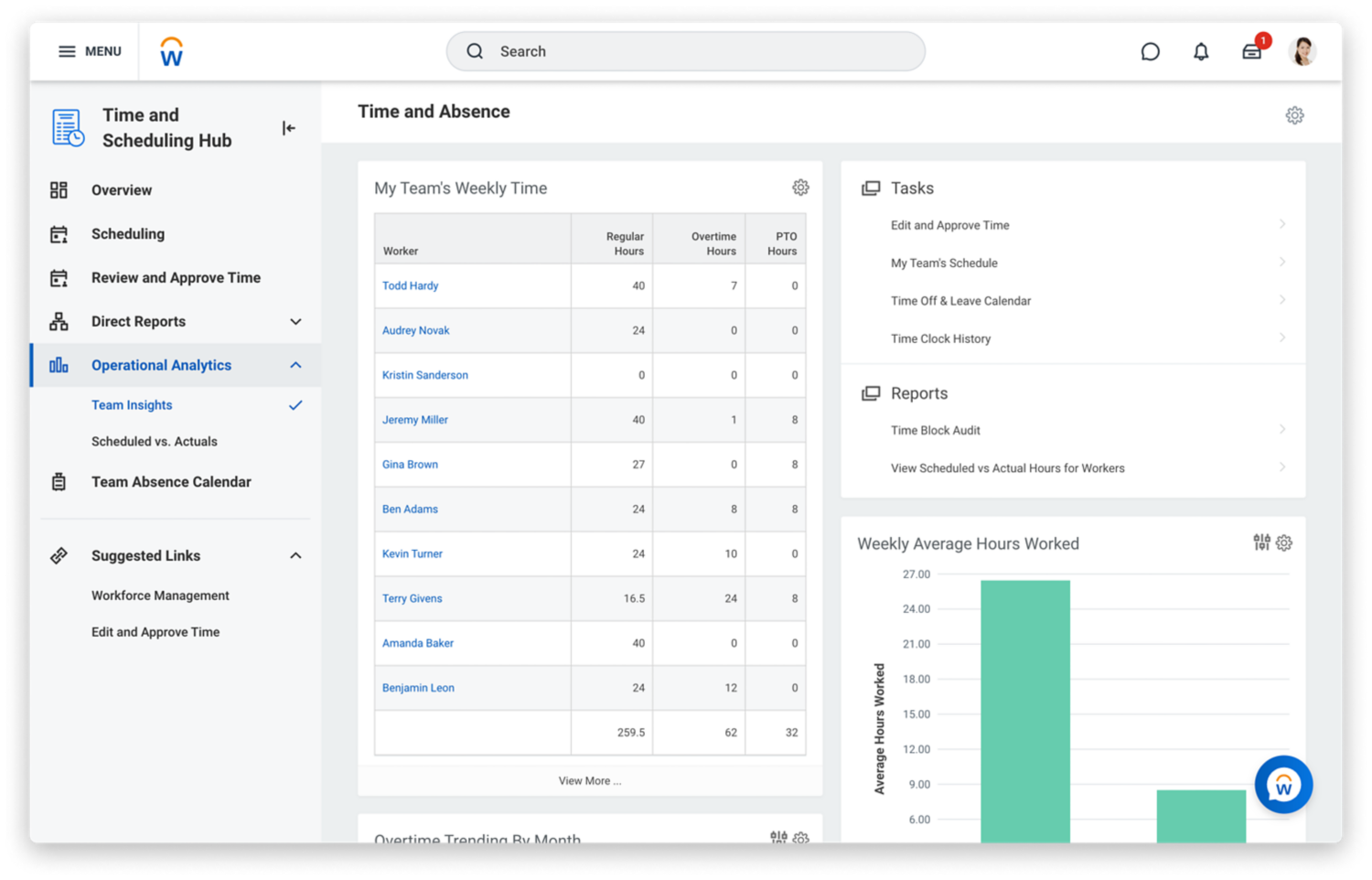Open Todd Hardy worker link

click(410, 286)
